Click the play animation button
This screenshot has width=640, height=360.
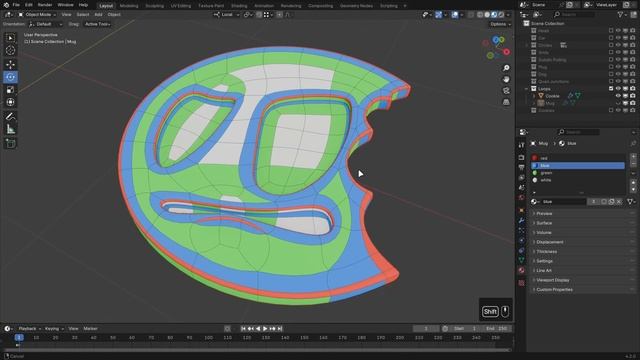coord(265,329)
